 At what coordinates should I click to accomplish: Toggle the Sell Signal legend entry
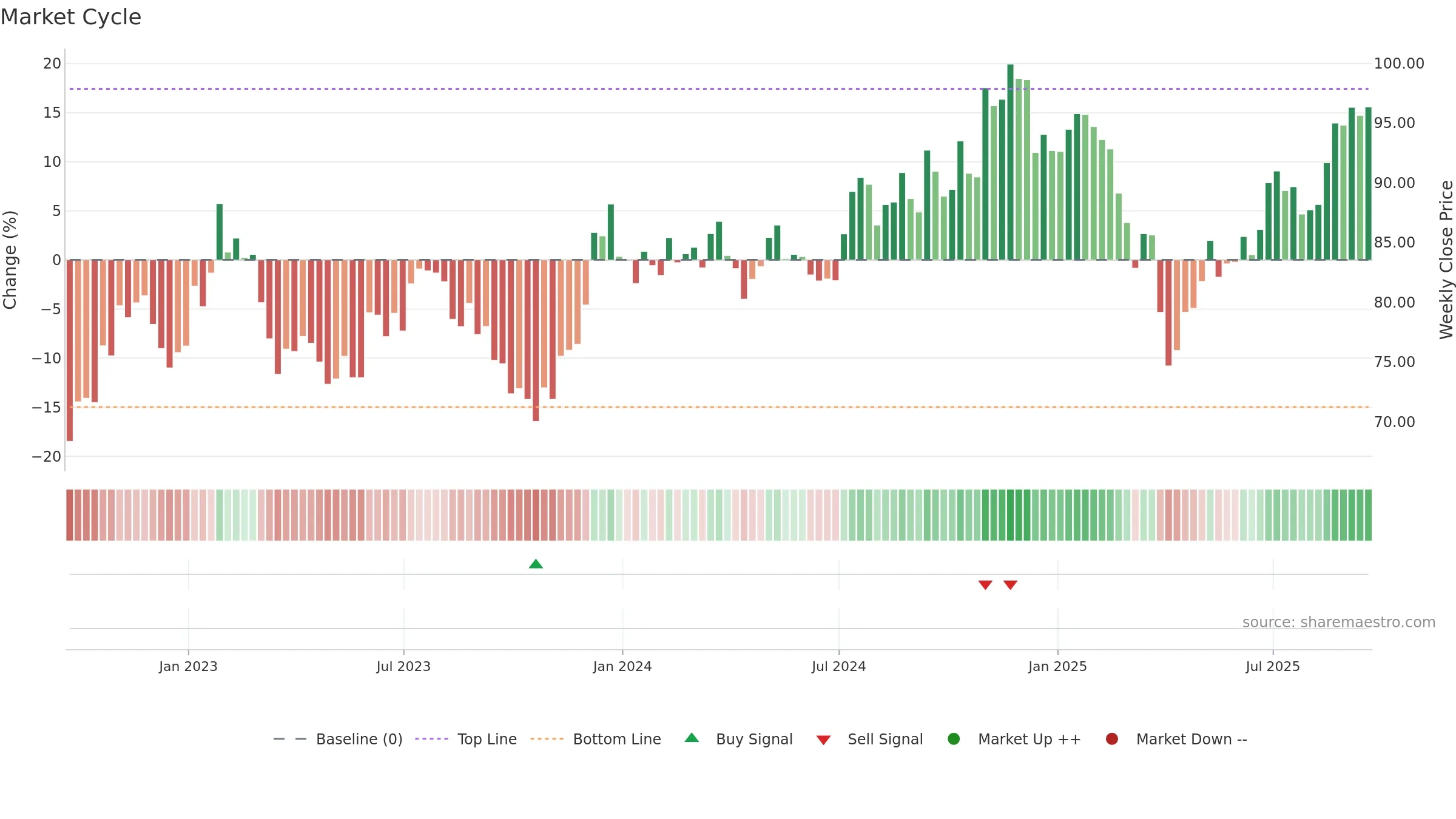pyautogui.click(x=869, y=739)
